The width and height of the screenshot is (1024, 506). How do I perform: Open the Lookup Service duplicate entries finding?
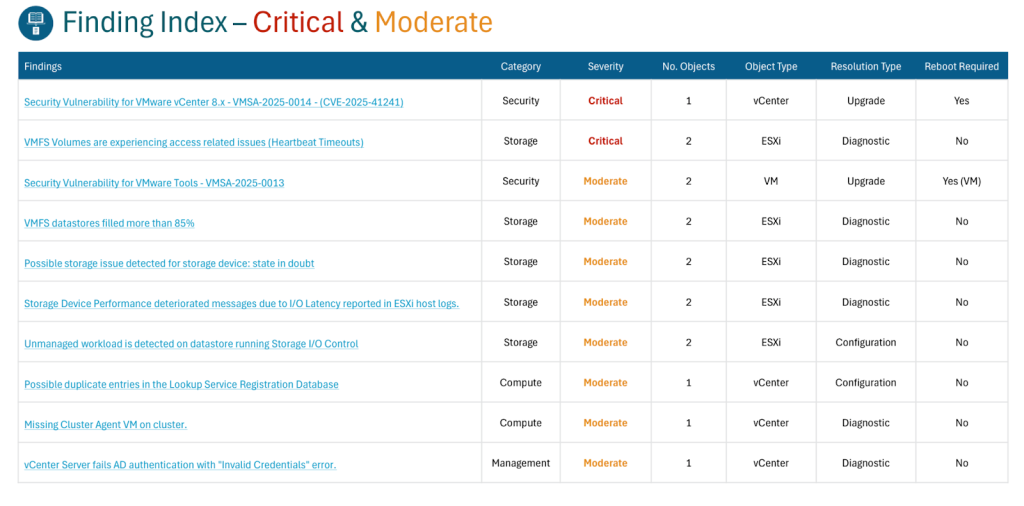tap(182, 385)
